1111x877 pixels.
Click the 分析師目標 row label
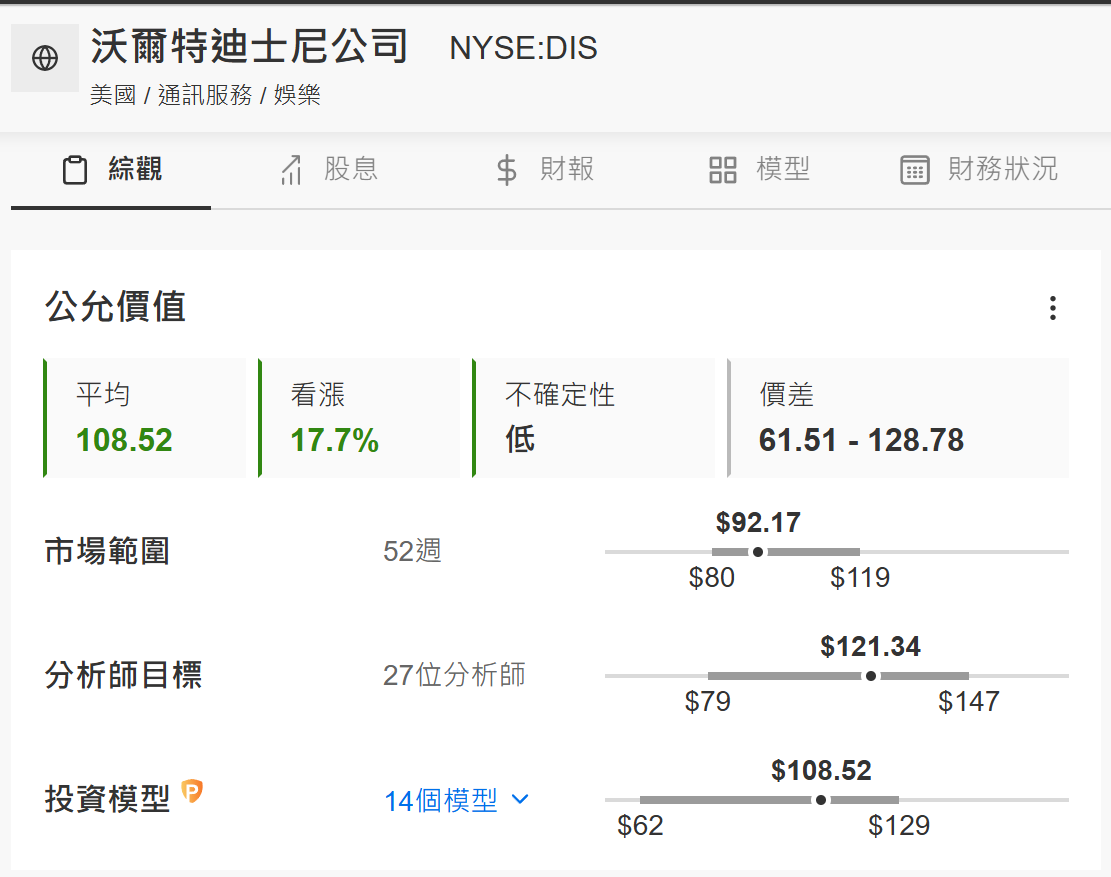[x=123, y=675]
